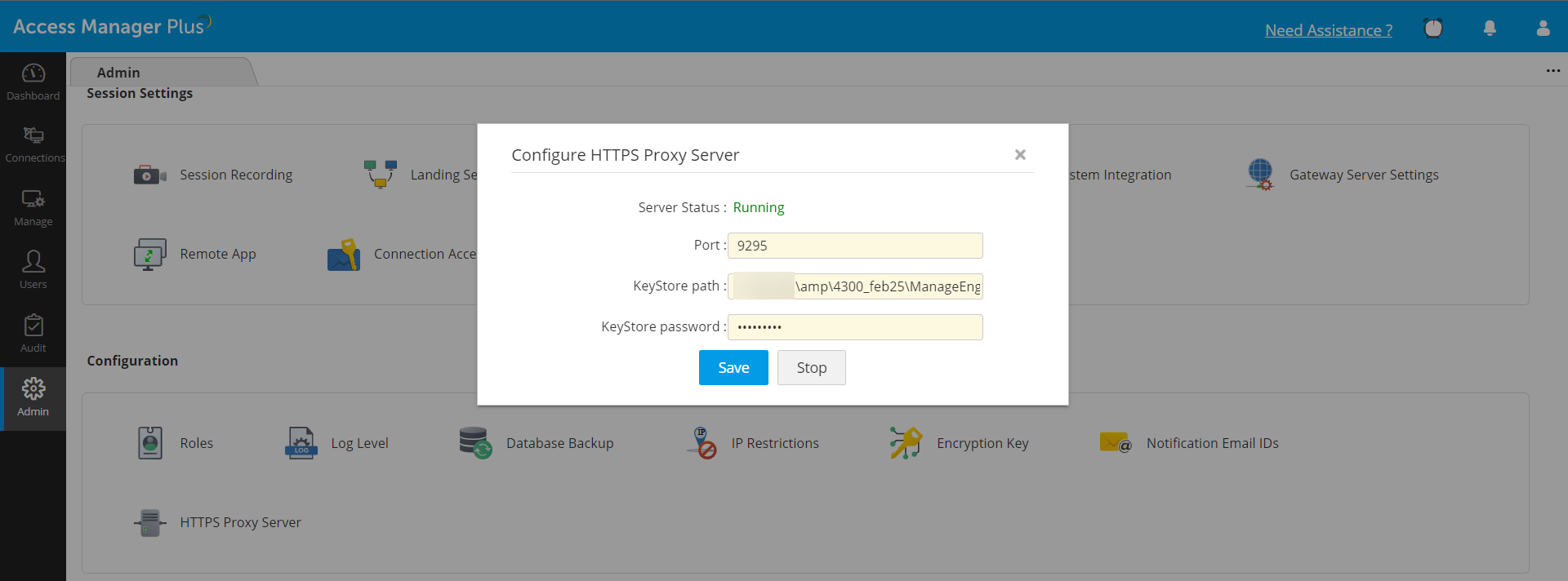
Task: Click the Log Level file icon
Action: pyautogui.click(x=301, y=443)
